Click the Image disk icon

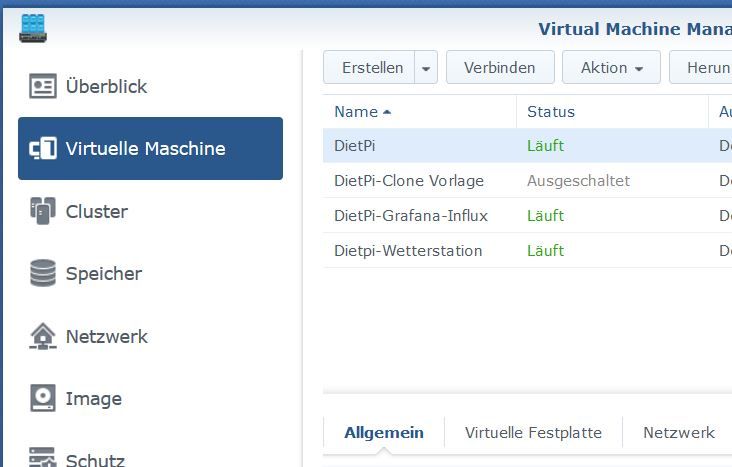point(43,398)
